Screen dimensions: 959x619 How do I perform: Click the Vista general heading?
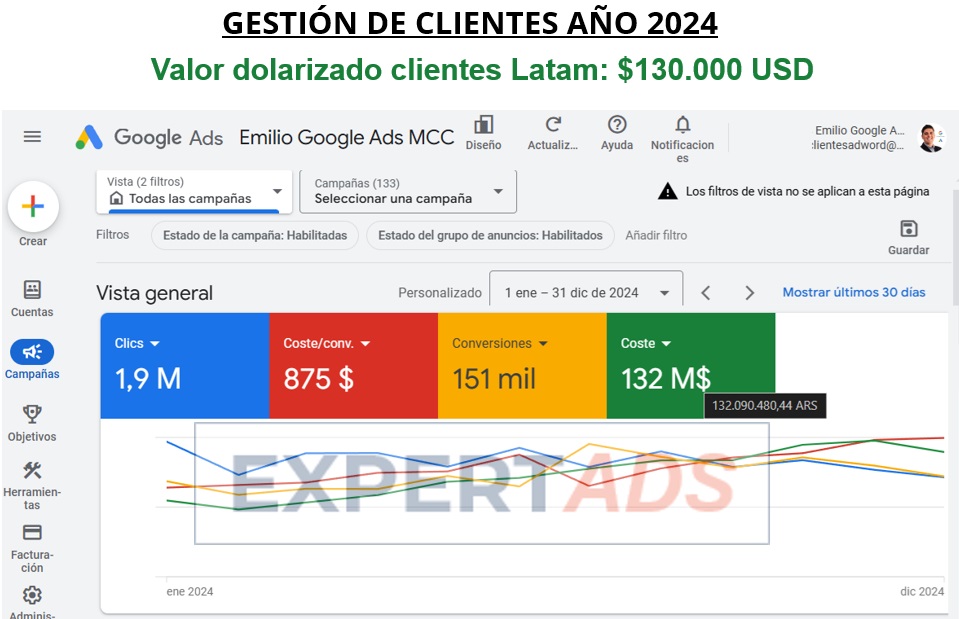coord(154,293)
